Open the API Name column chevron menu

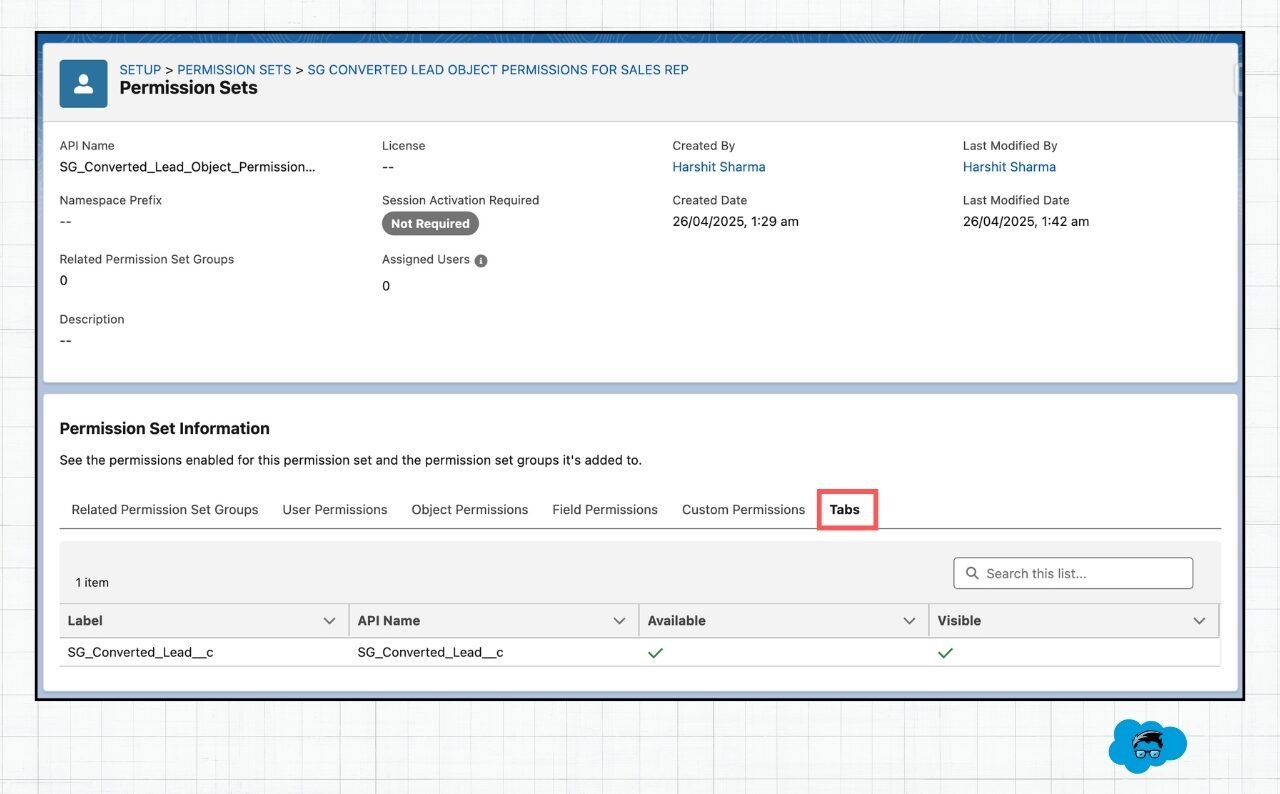pos(619,621)
